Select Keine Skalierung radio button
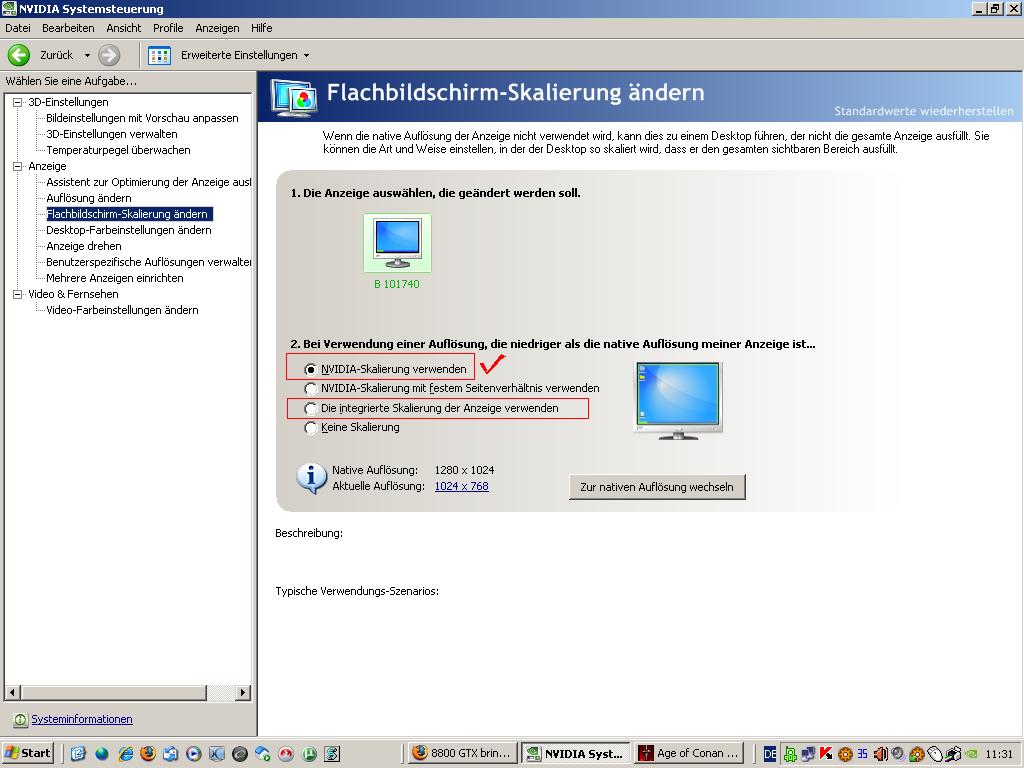Viewport: 1024px width, 768px height. (x=311, y=428)
